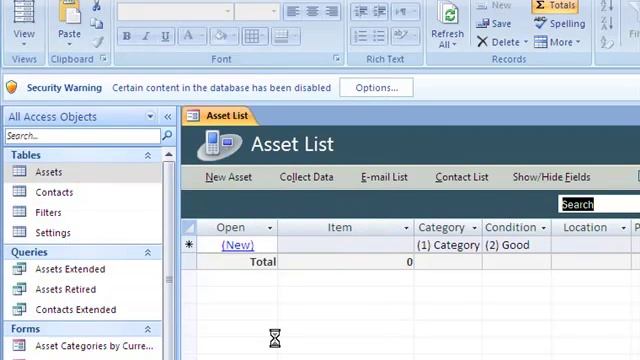Select the Assets table
Viewport: 640px width, 360px height.
(83, 172)
